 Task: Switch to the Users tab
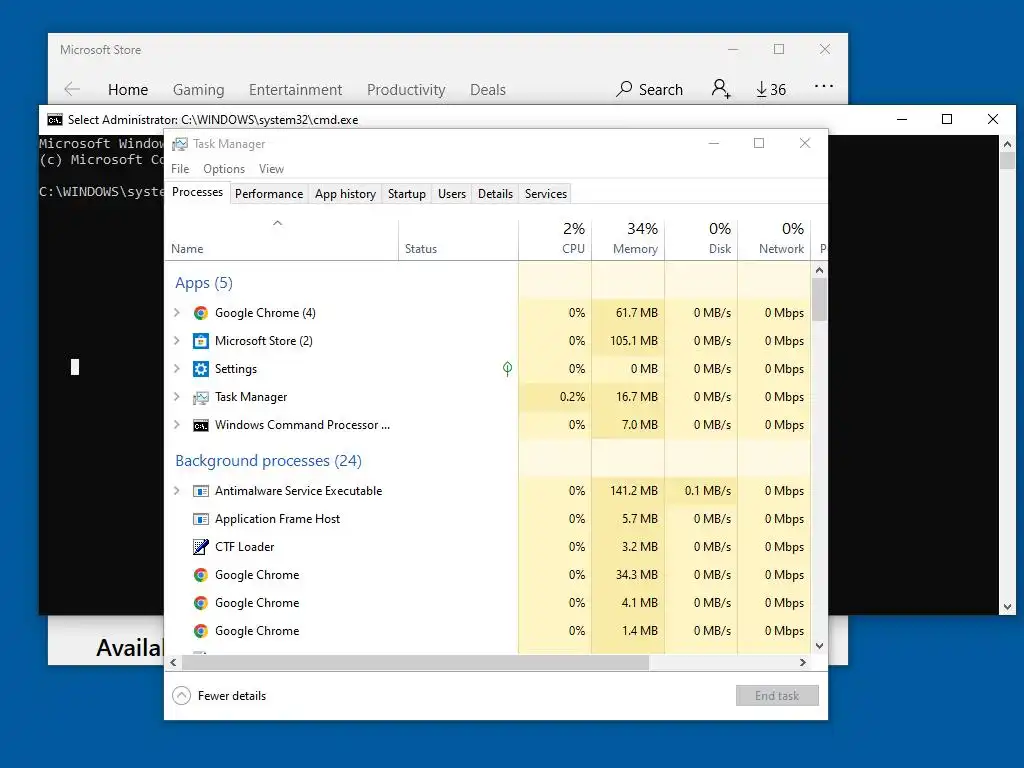tap(452, 194)
